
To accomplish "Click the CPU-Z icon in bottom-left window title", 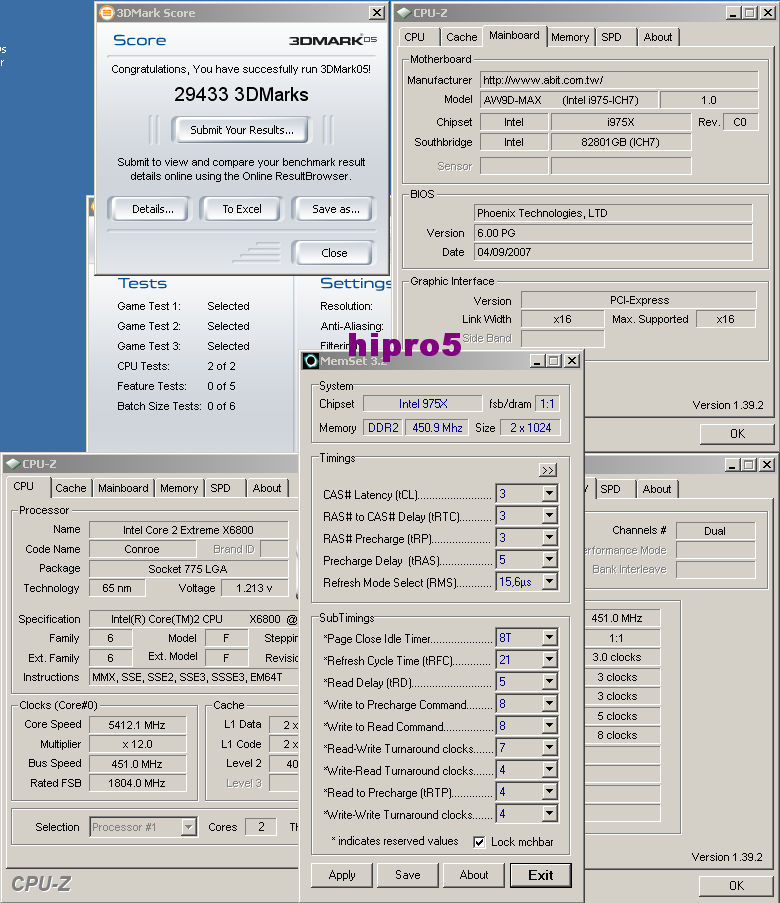I will tap(13, 464).
